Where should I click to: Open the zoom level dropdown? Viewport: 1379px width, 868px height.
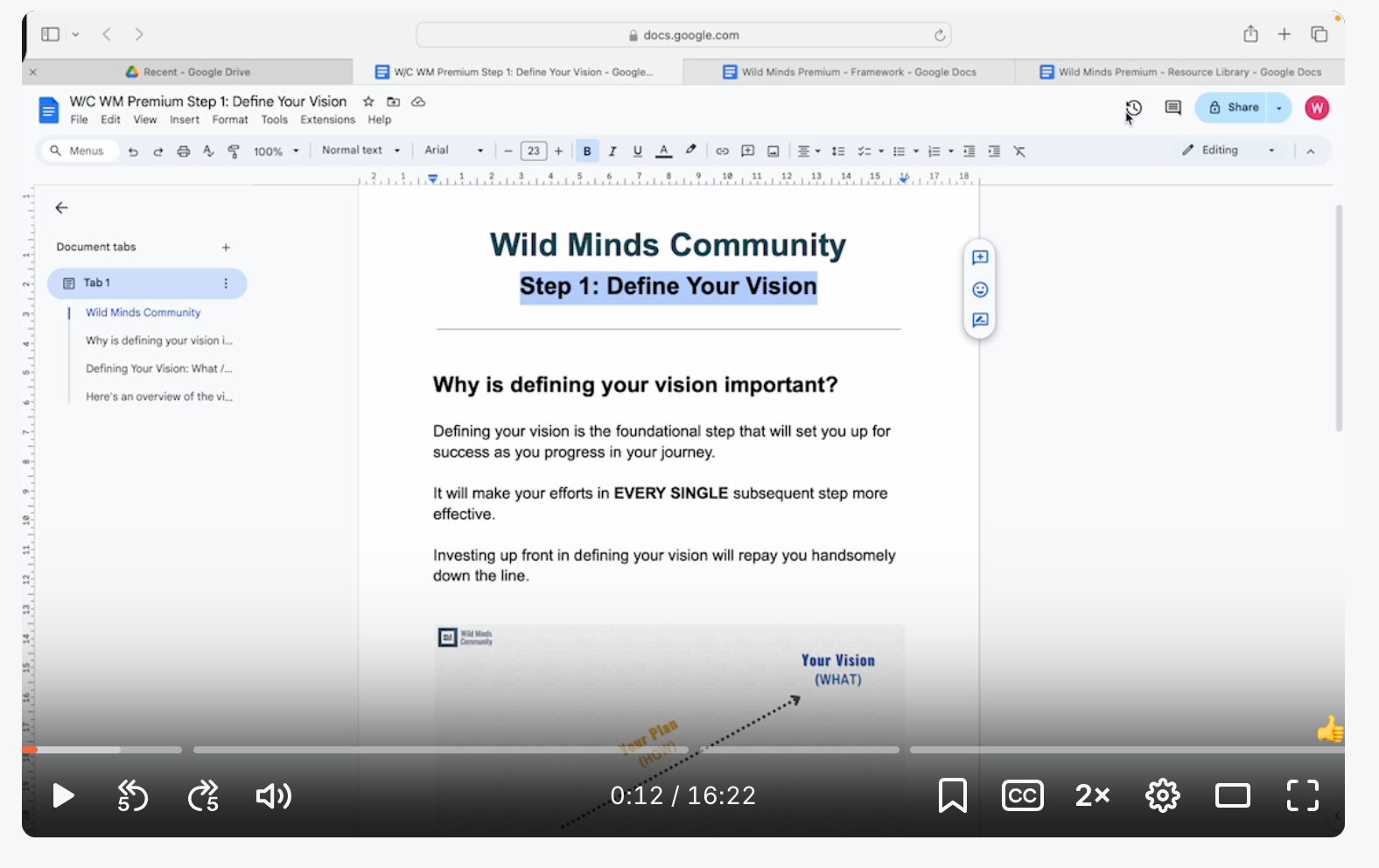tap(276, 151)
